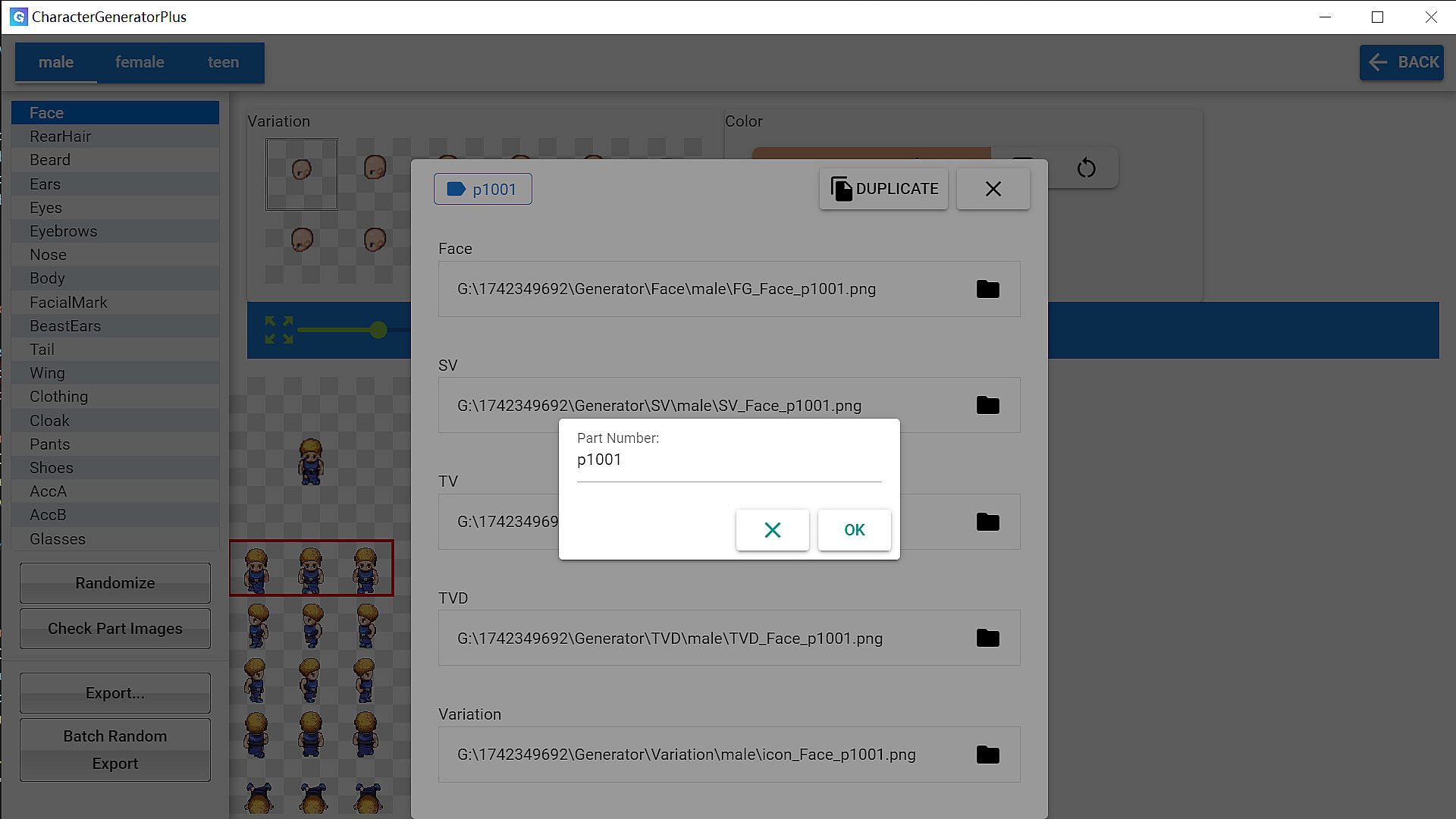Click the reset color circular arrow icon
Screen dimensions: 1456x819
(1086, 168)
